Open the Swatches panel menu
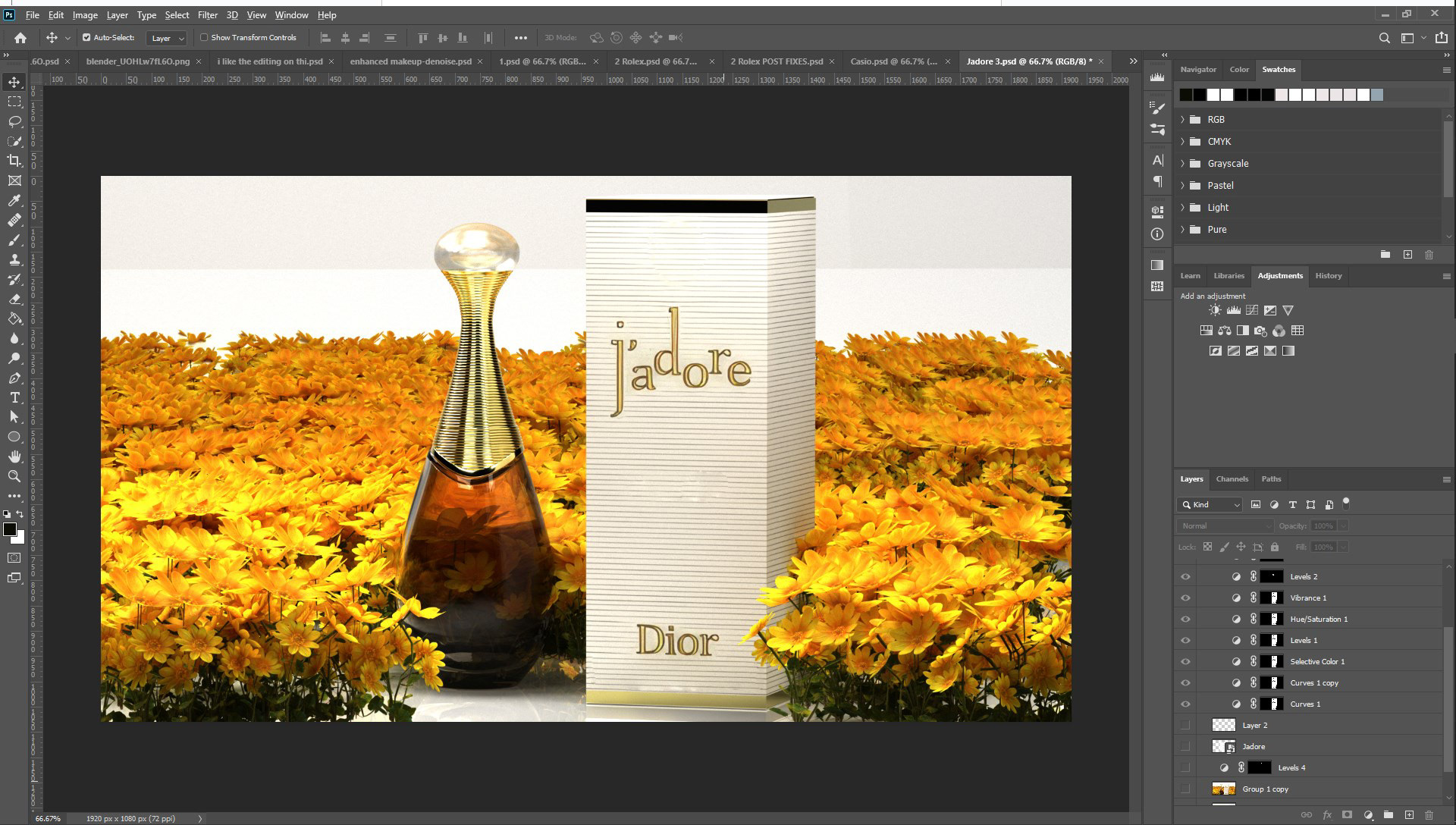The image size is (1456, 825). tap(1446, 70)
